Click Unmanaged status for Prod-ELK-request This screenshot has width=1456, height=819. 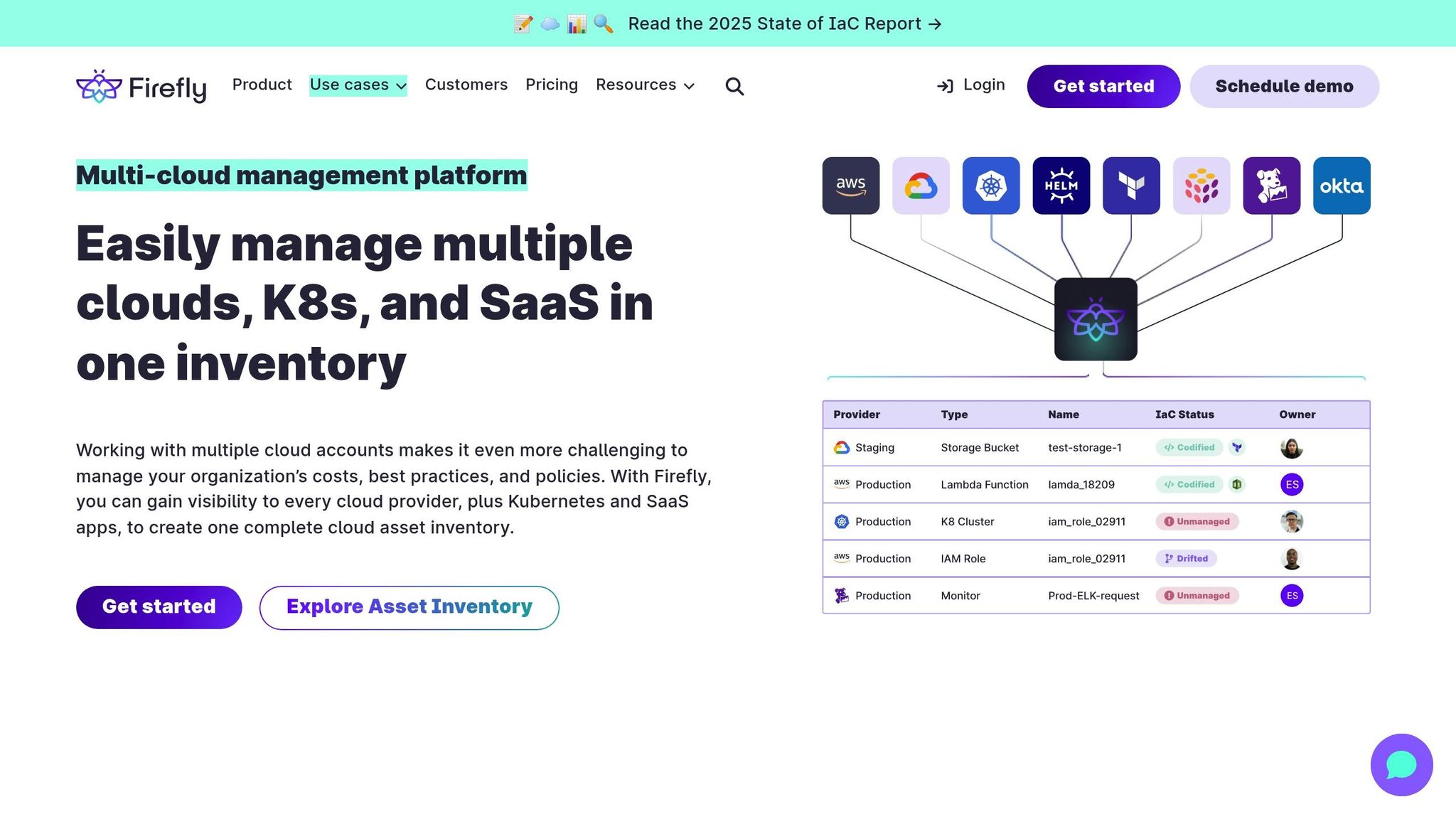pyautogui.click(x=1197, y=596)
